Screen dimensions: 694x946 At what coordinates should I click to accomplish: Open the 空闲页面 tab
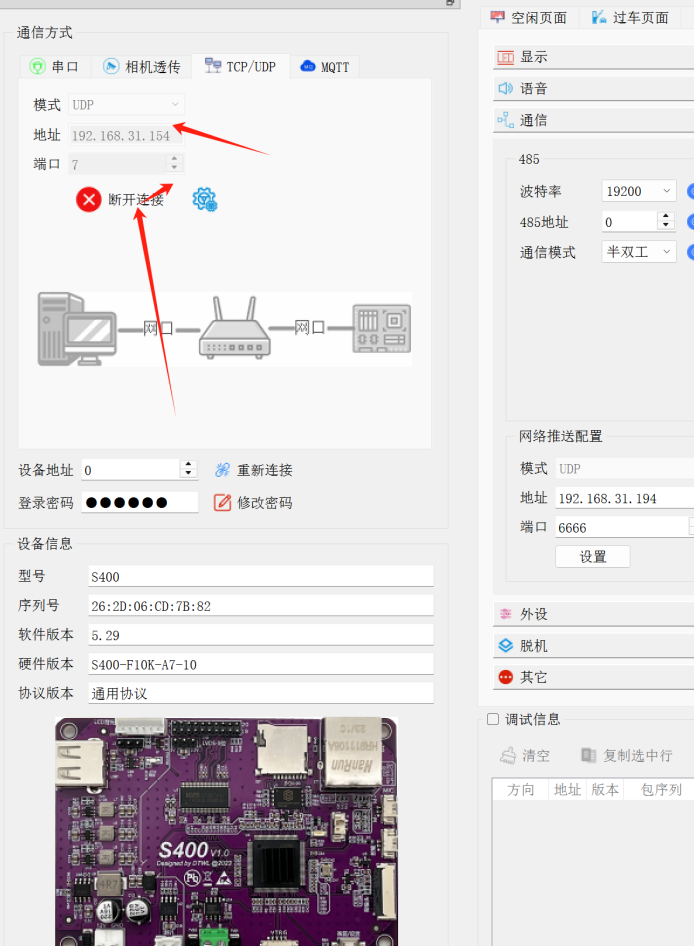(529, 17)
